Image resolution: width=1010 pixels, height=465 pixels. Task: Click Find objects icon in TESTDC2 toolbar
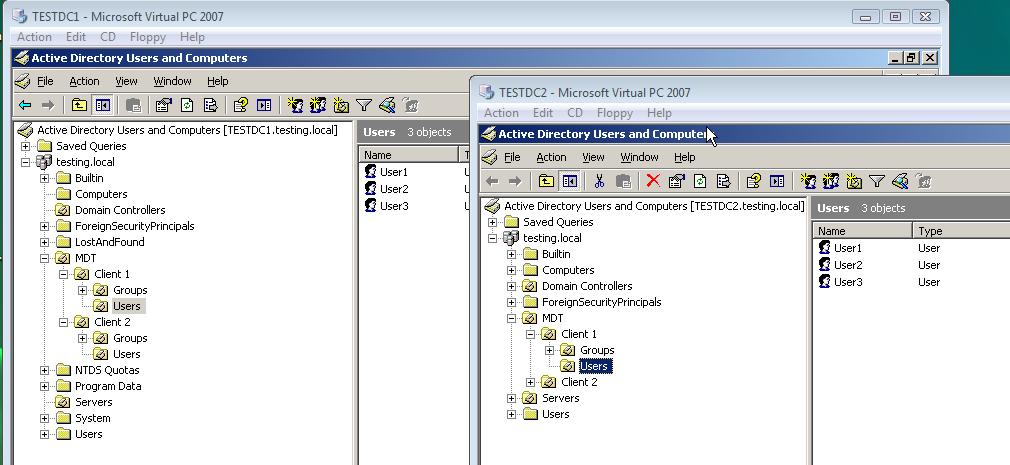point(900,182)
